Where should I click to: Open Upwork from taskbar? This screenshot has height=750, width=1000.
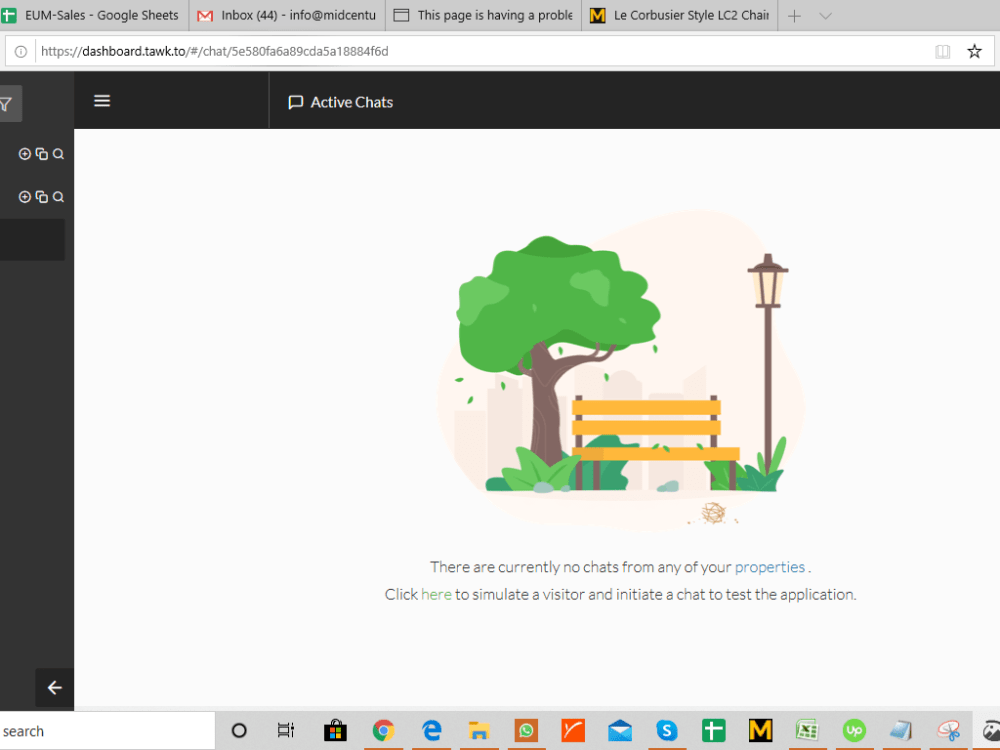point(854,731)
